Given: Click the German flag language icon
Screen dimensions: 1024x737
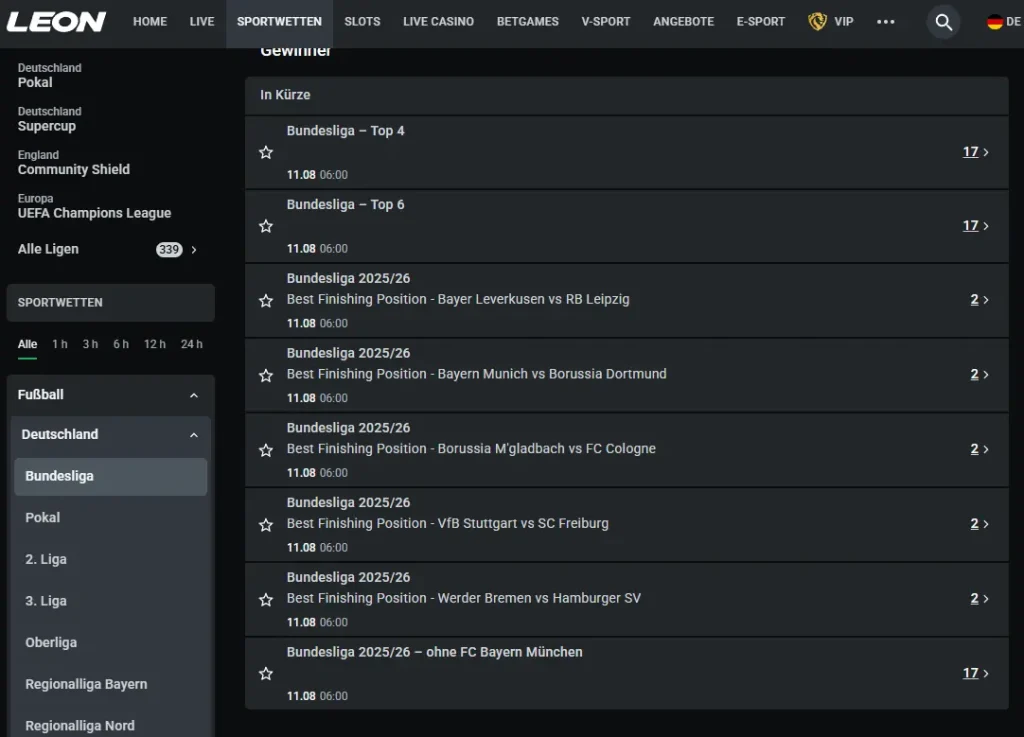Looking at the screenshot, I should 995,22.
